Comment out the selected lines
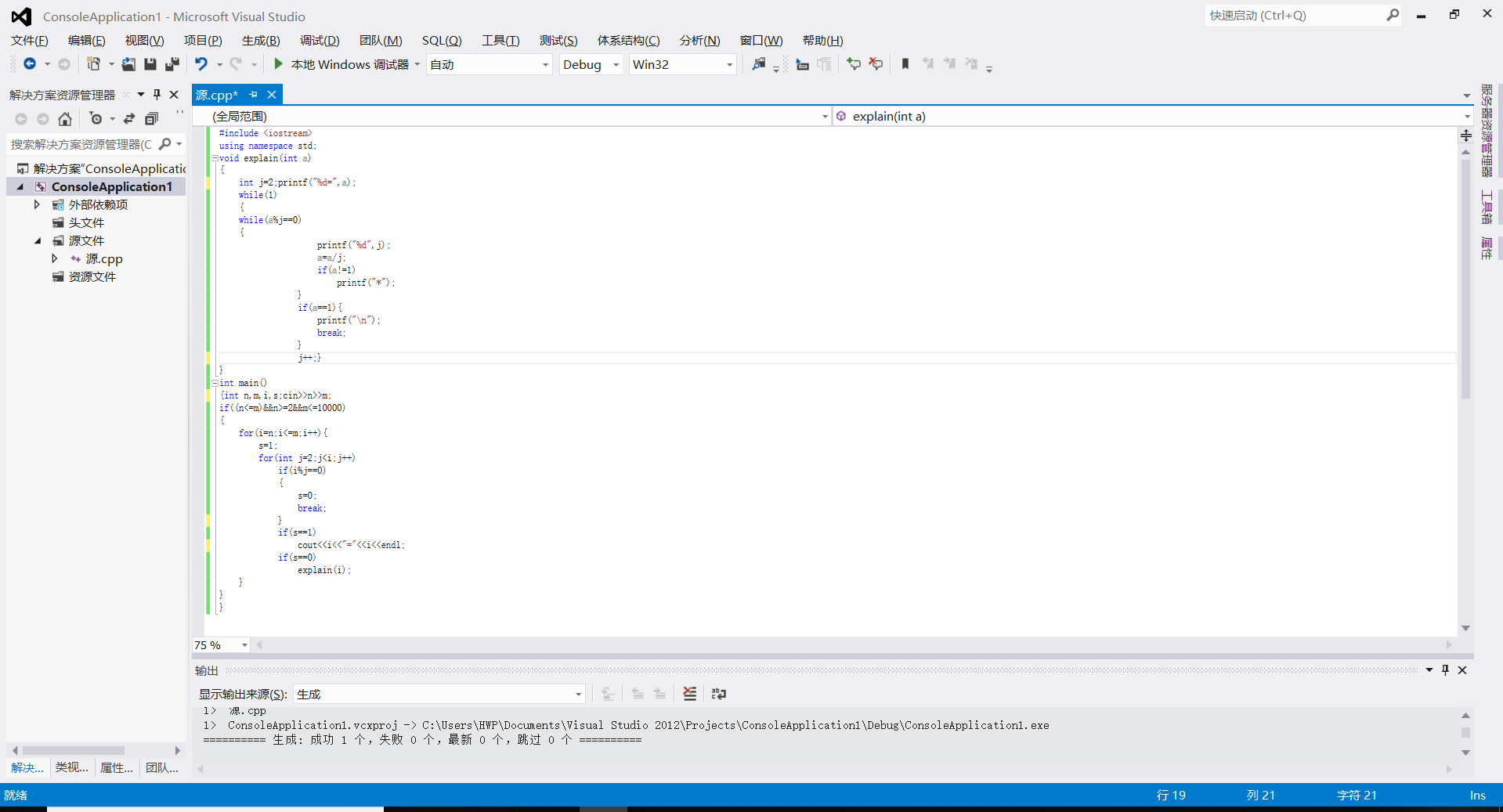This screenshot has height=812, width=1503. point(854,64)
